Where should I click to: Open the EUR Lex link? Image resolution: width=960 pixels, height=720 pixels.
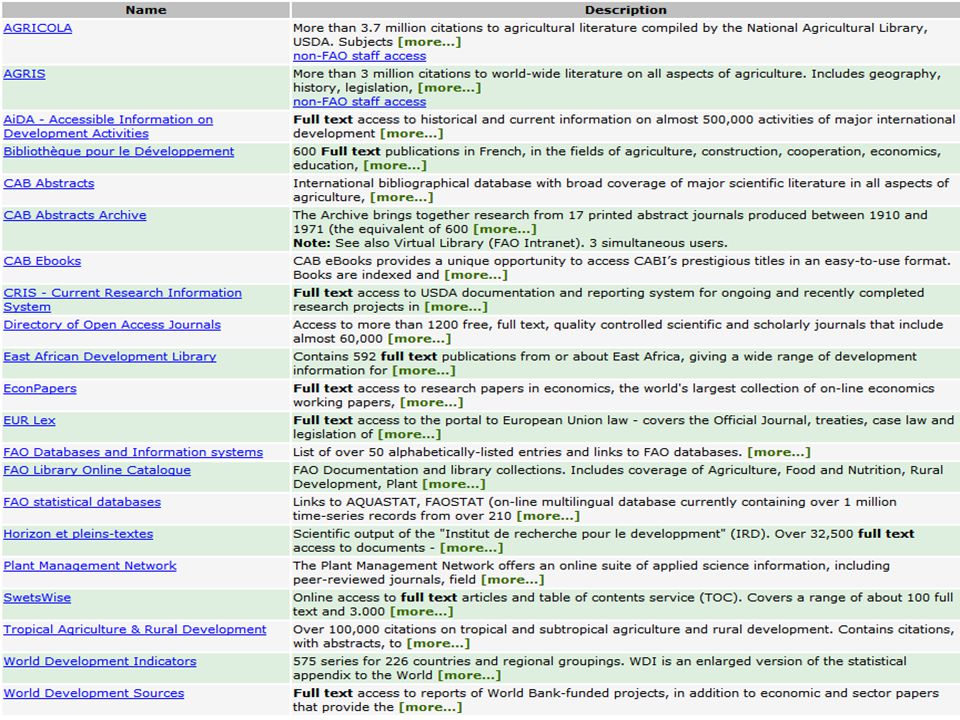29,420
